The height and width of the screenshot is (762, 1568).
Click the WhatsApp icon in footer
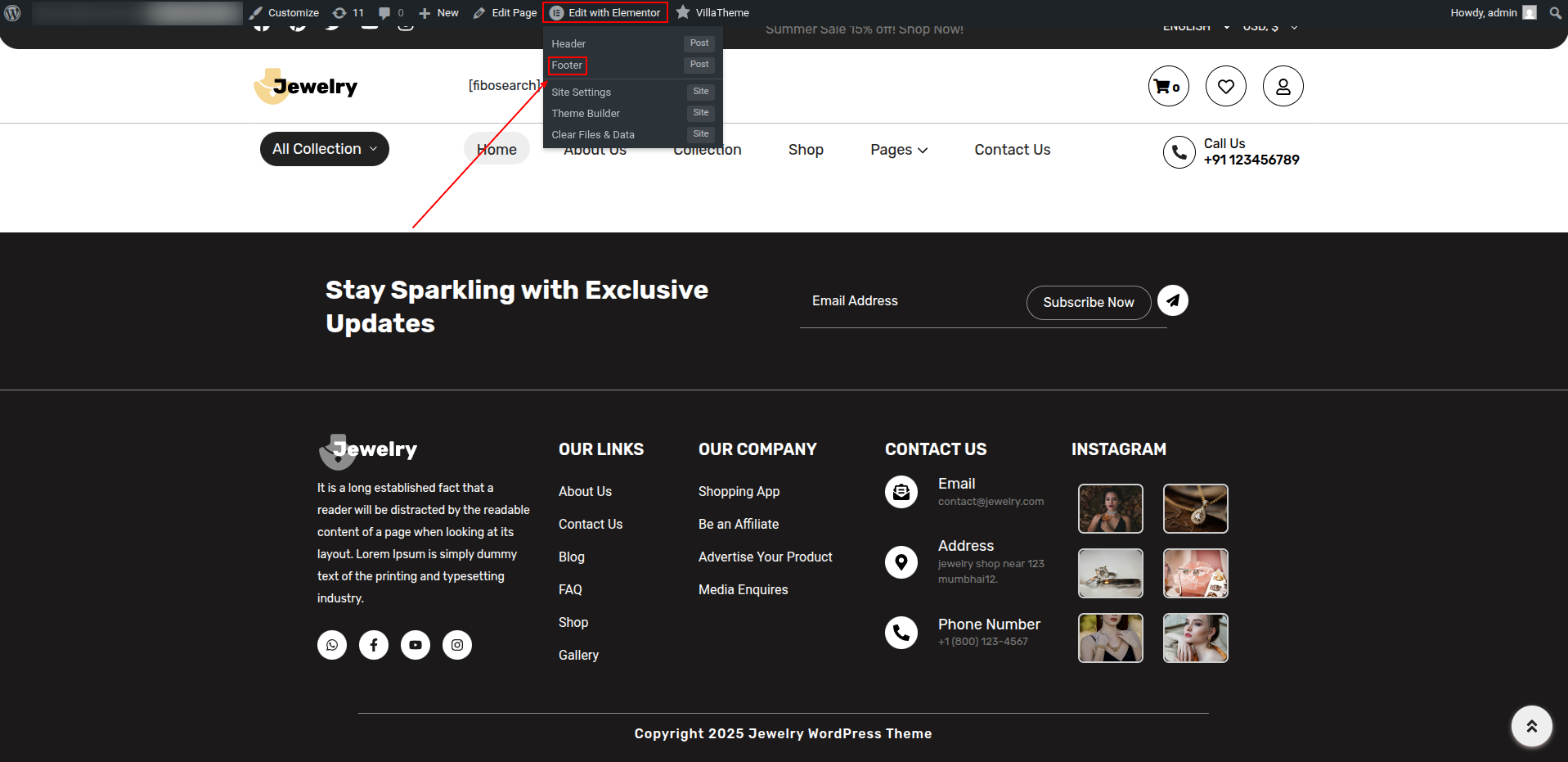[332, 645]
